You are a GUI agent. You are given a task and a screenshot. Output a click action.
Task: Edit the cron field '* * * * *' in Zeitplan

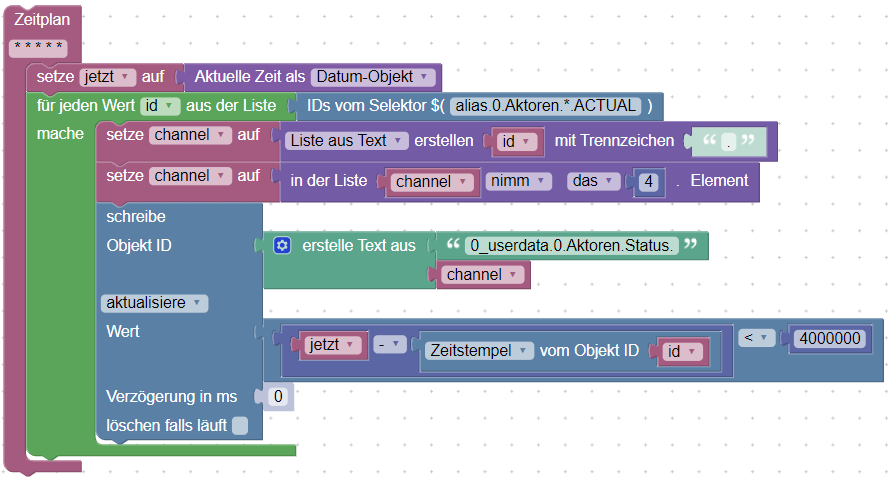(x=38, y=48)
